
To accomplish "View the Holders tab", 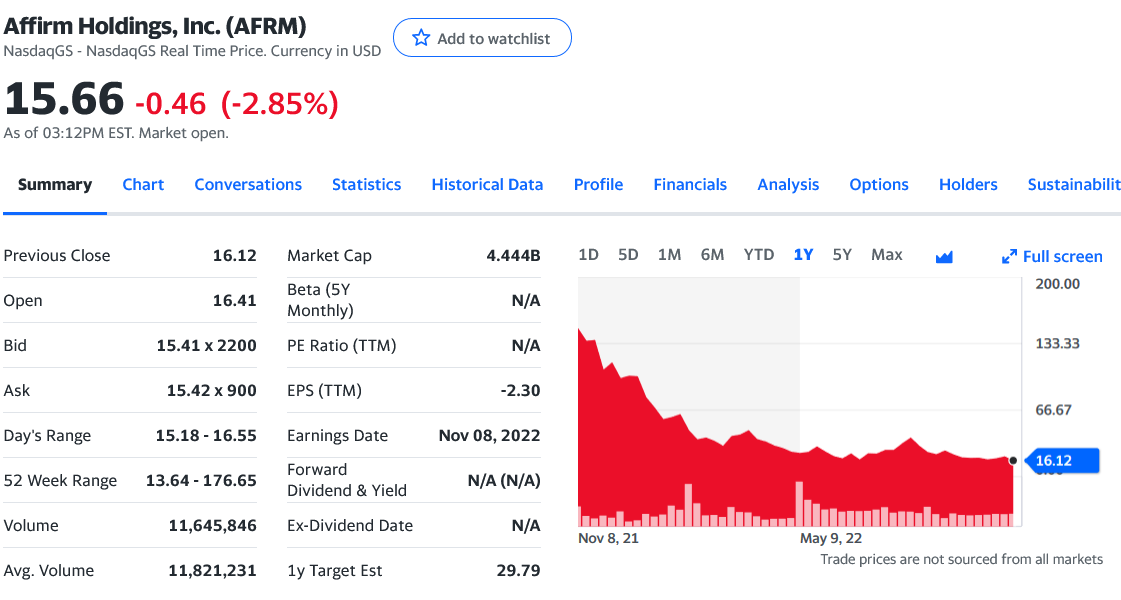I will (968, 185).
